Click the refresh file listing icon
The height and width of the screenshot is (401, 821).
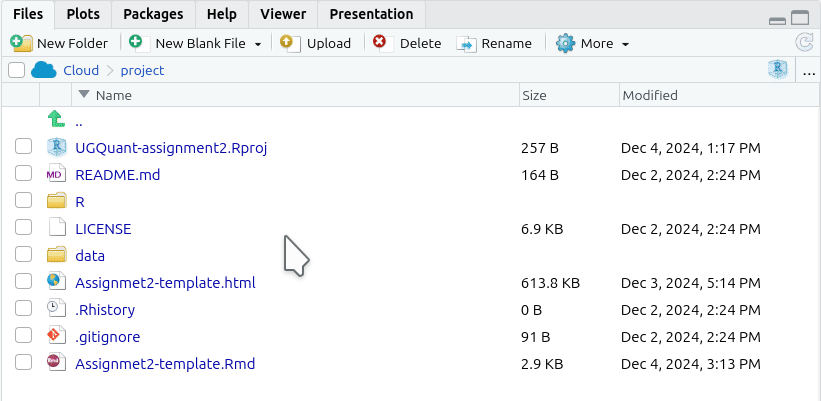804,42
